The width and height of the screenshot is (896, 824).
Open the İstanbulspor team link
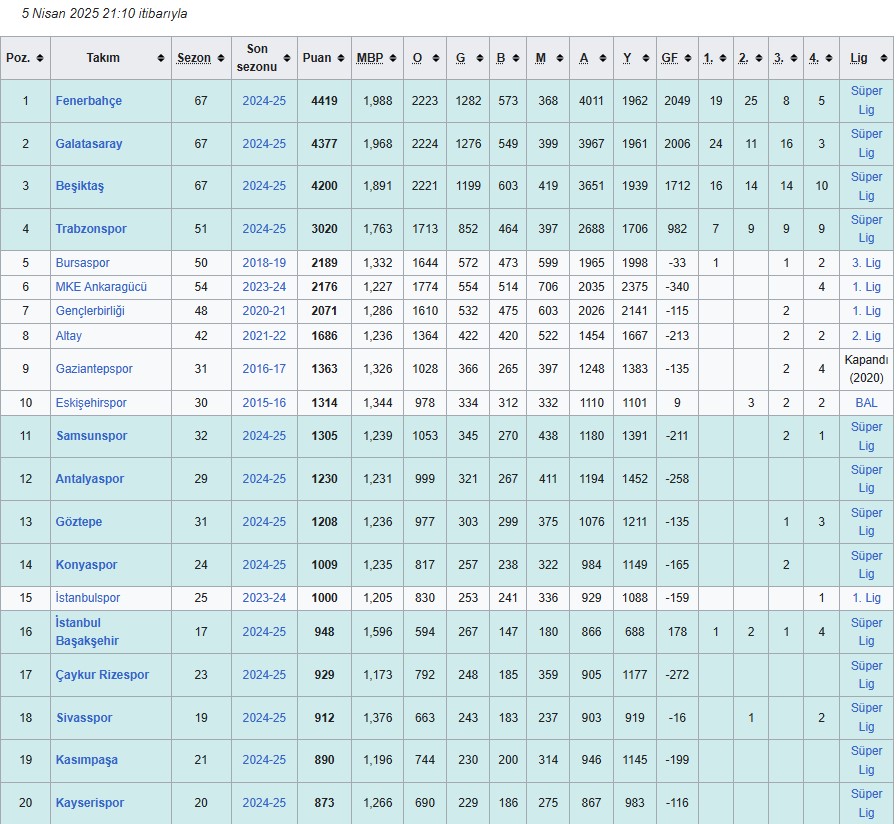(x=87, y=598)
